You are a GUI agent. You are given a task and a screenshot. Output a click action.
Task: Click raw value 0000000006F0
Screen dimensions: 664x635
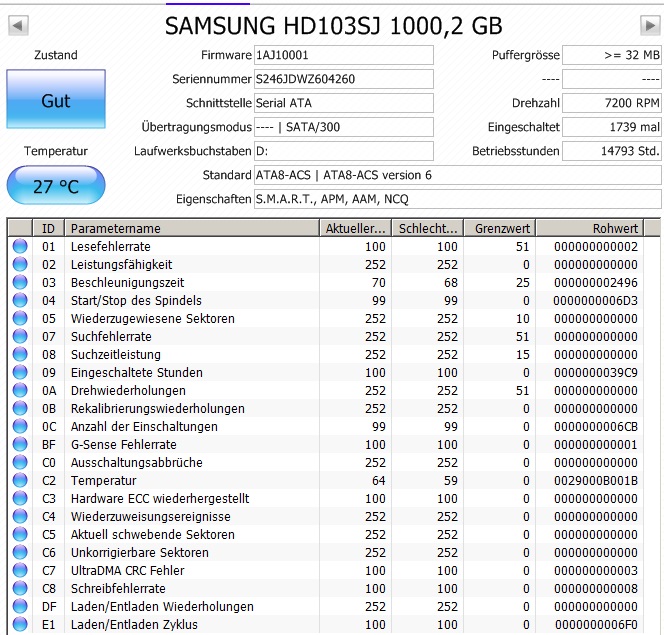(595, 624)
